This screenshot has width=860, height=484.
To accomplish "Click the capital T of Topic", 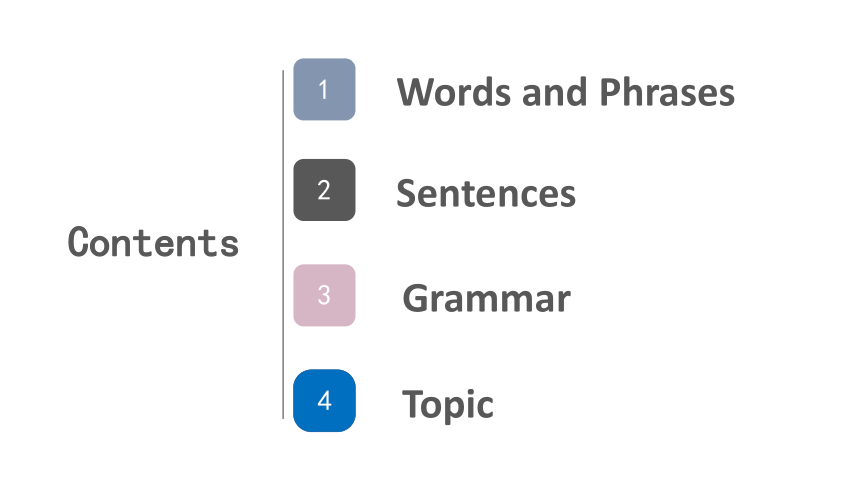I will pos(413,403).
